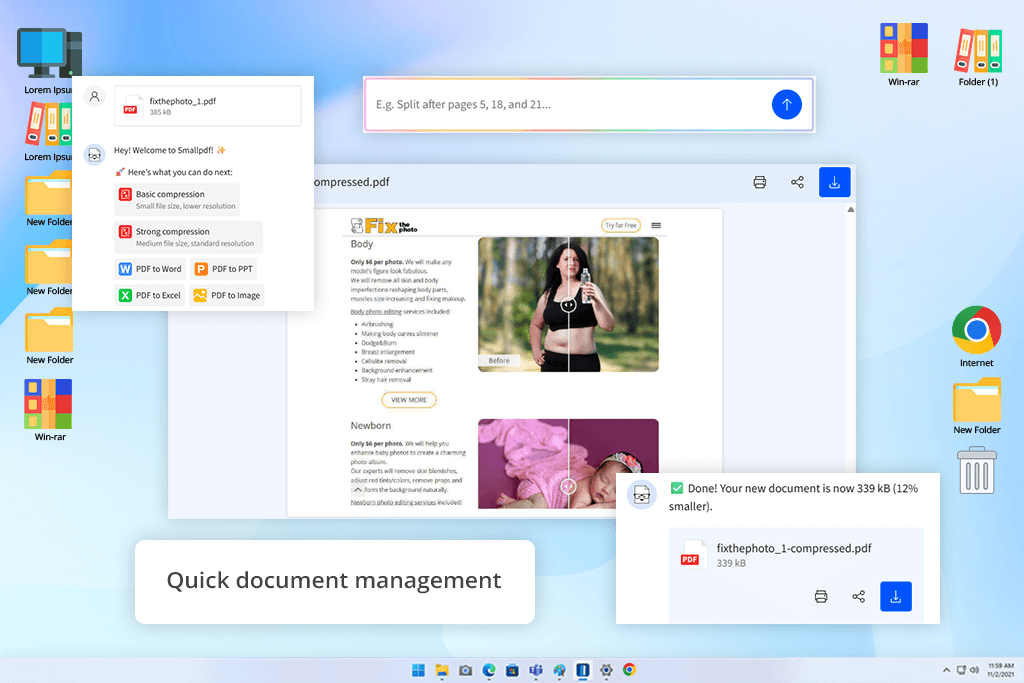Click the blue download button in viewer header

point(835,182)
